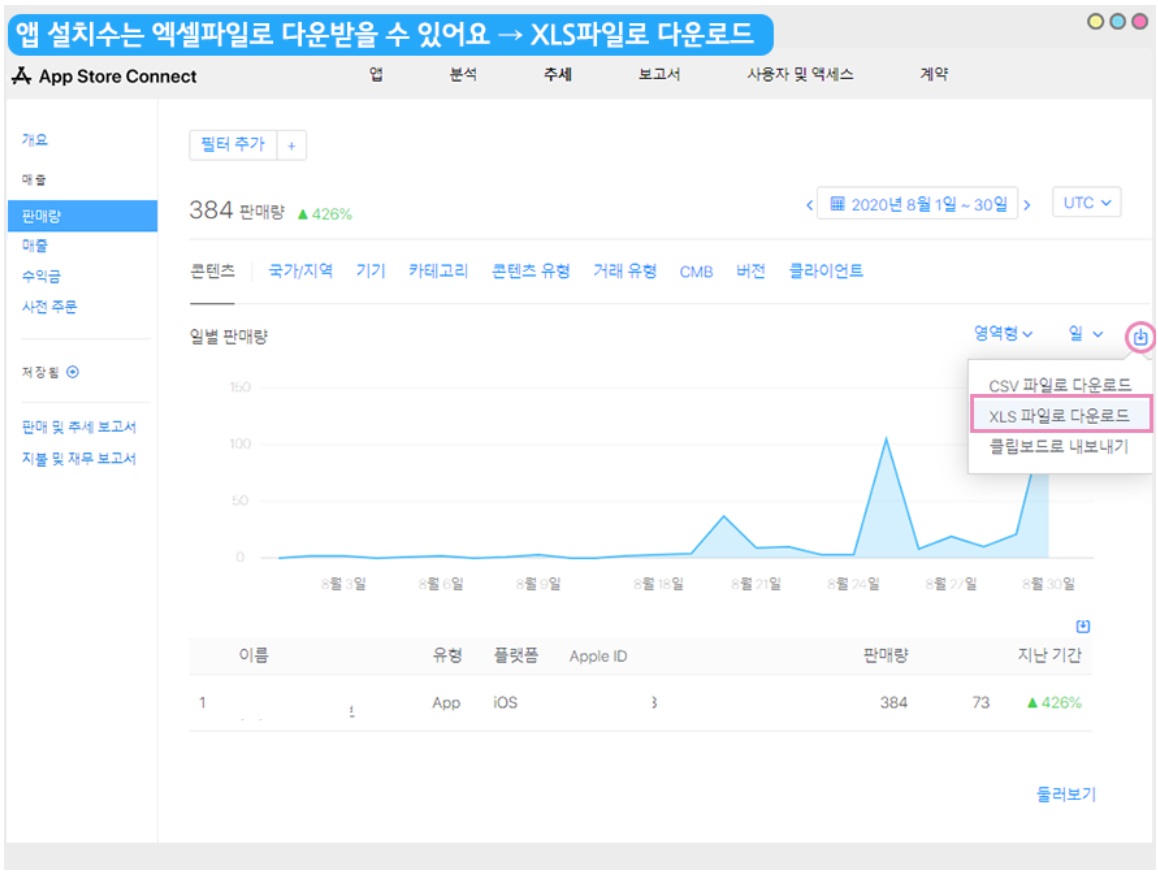Switch to the 국가/지역 tab
Viewport: 1158px width, 873px height.
(x=300, y=271)
